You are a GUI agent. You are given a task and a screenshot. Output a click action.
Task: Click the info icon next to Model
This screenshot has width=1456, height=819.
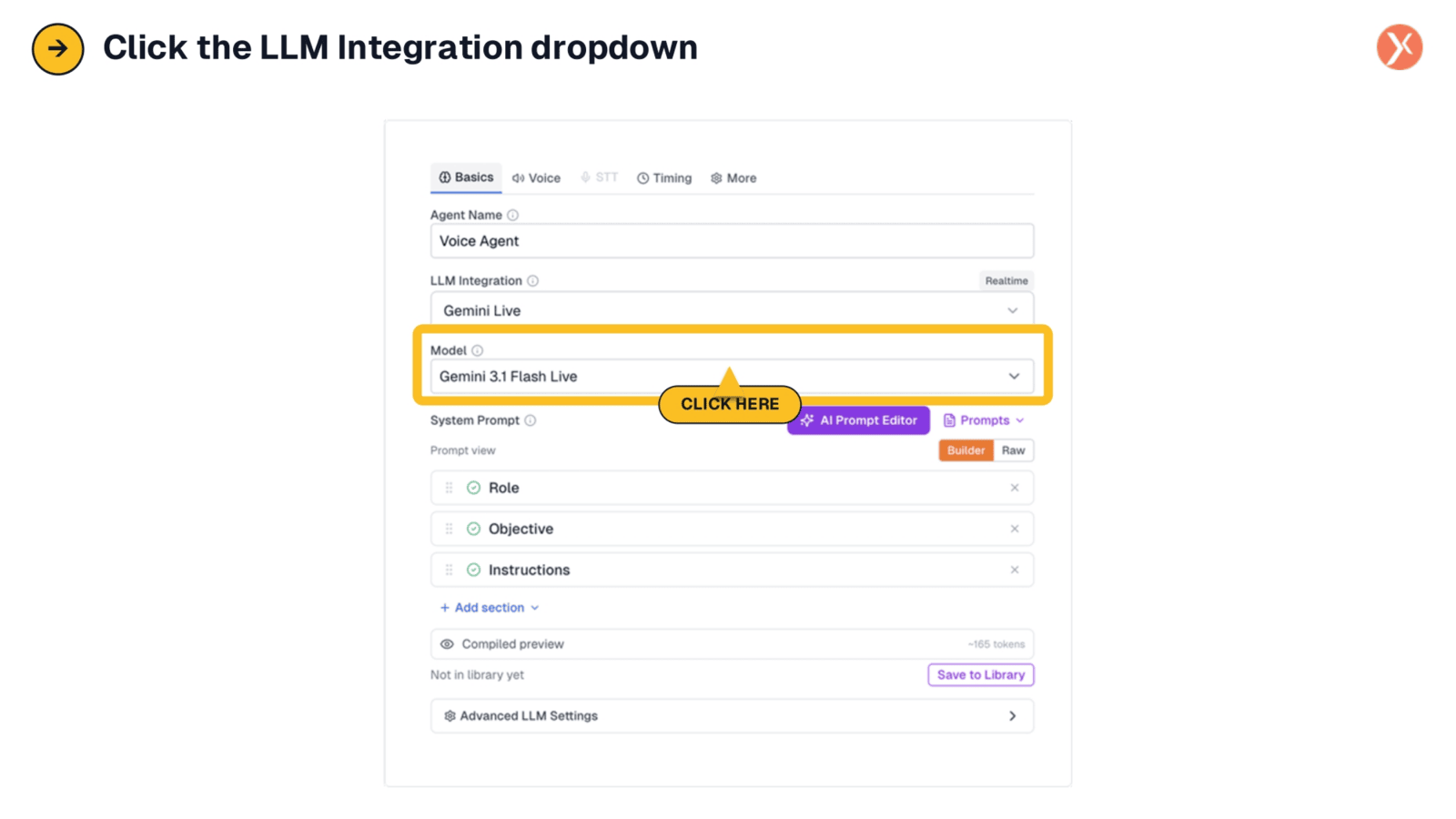[x=478, y=350]
